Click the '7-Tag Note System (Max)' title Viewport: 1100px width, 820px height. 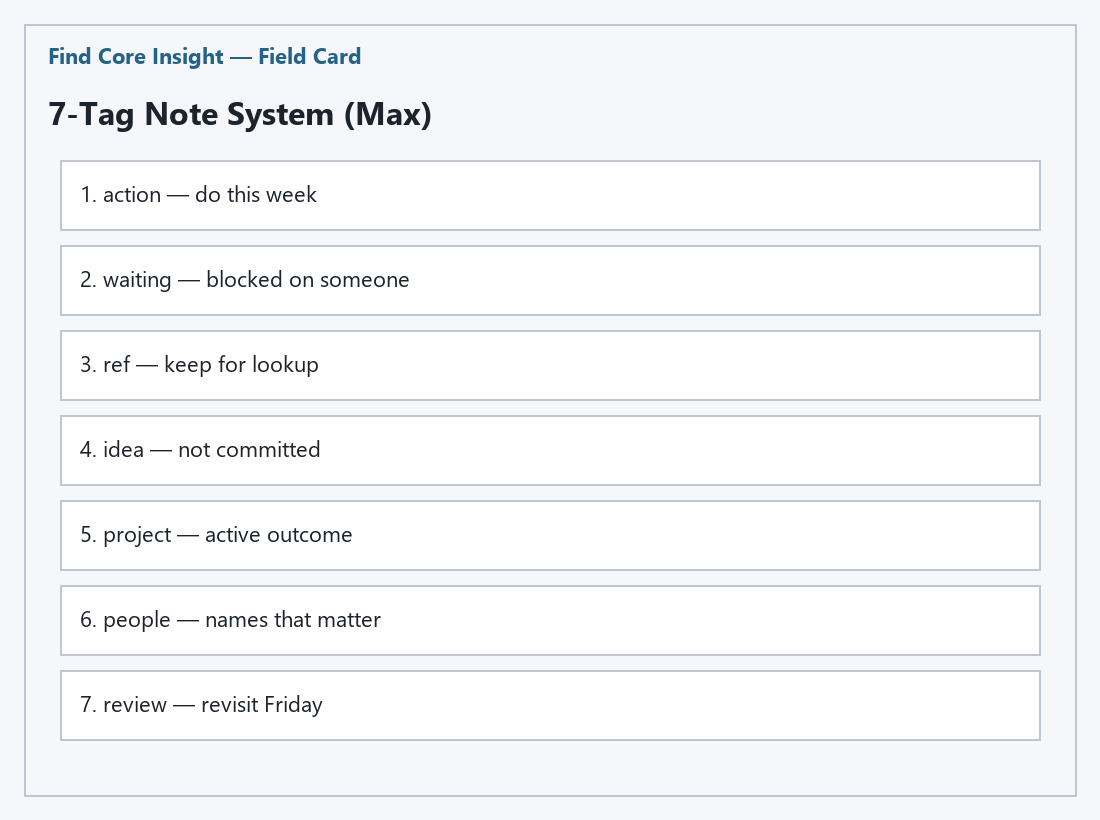(x=240, y=114)
